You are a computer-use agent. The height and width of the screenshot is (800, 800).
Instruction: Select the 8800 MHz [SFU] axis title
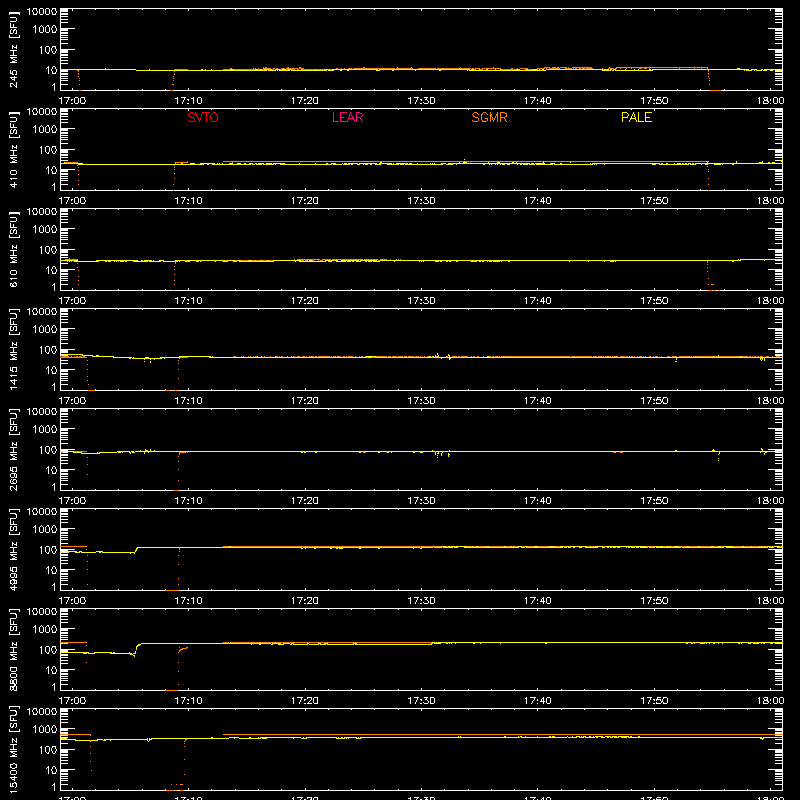[13, 650]
